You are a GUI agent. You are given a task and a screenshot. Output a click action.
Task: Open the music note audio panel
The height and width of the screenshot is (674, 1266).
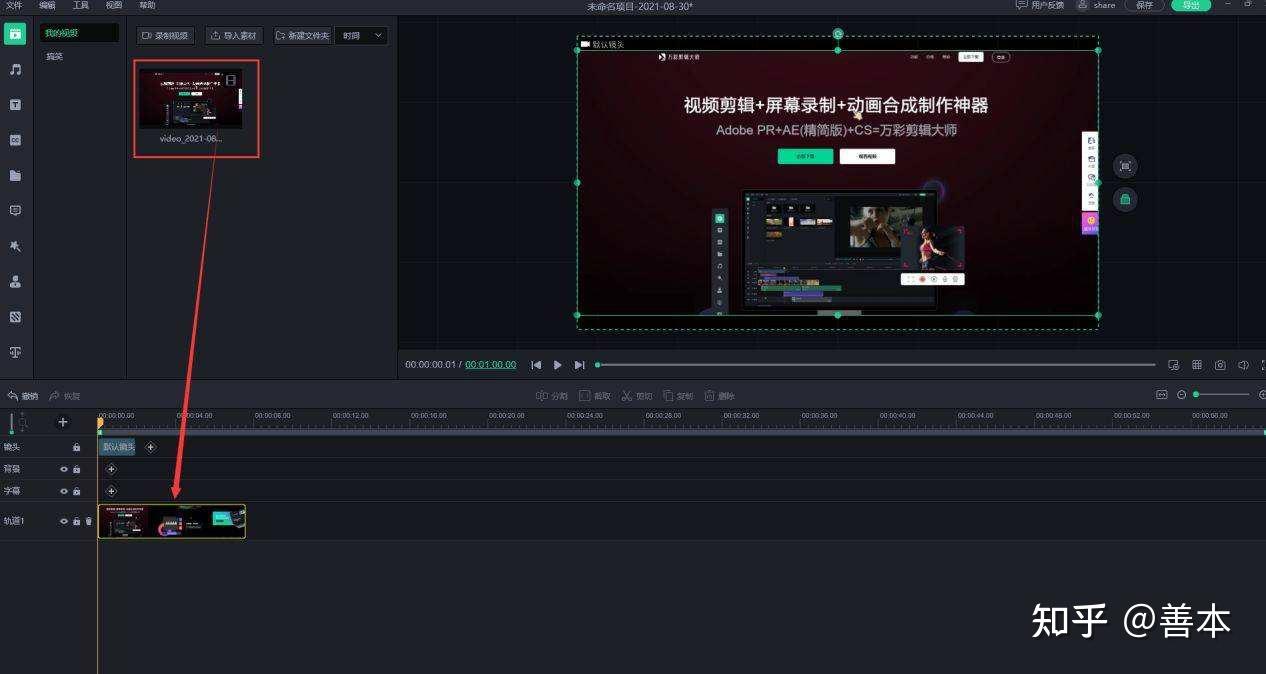(x=15, y=69)
